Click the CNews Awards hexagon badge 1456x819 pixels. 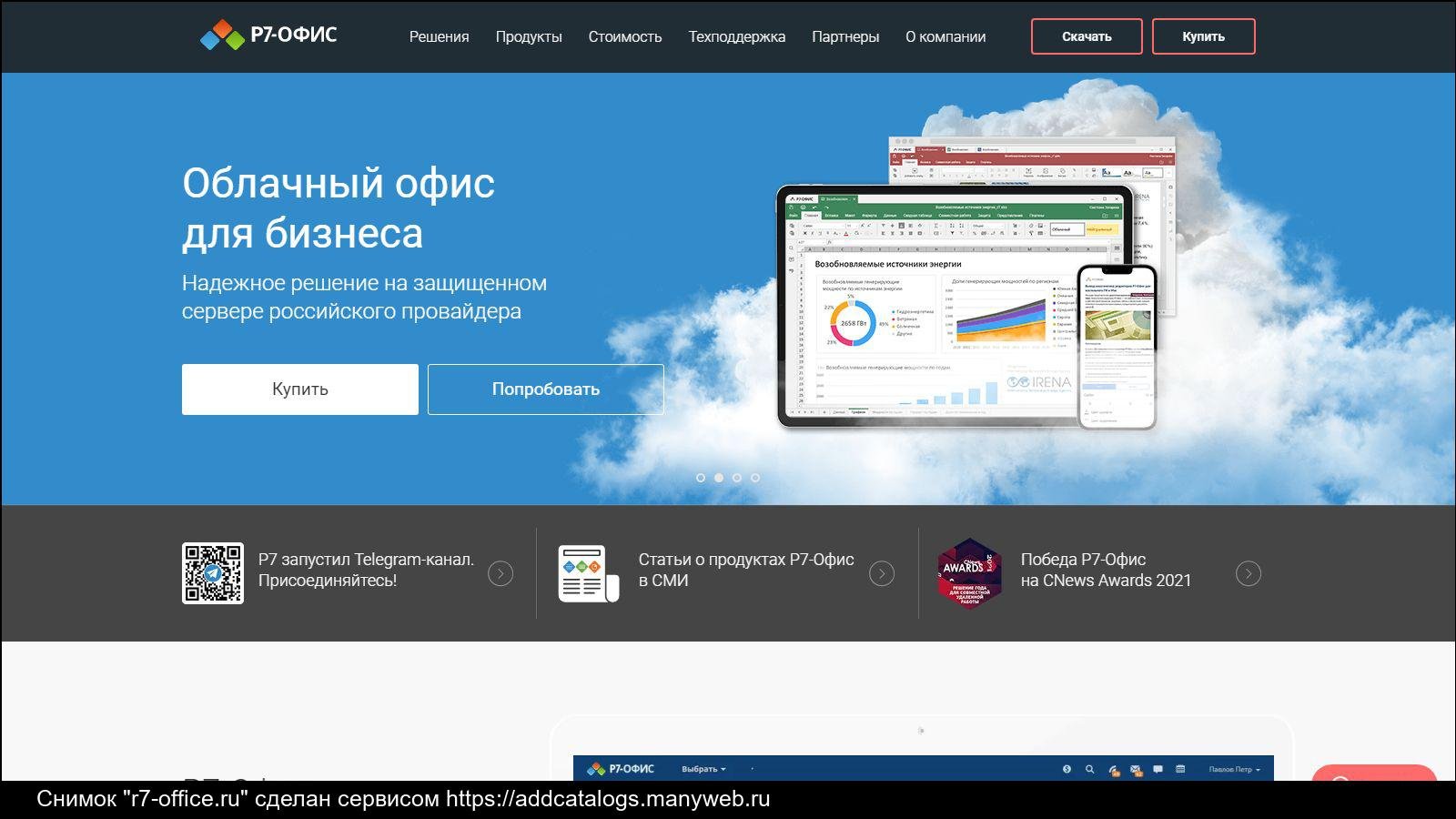click(x=969, y=573)
